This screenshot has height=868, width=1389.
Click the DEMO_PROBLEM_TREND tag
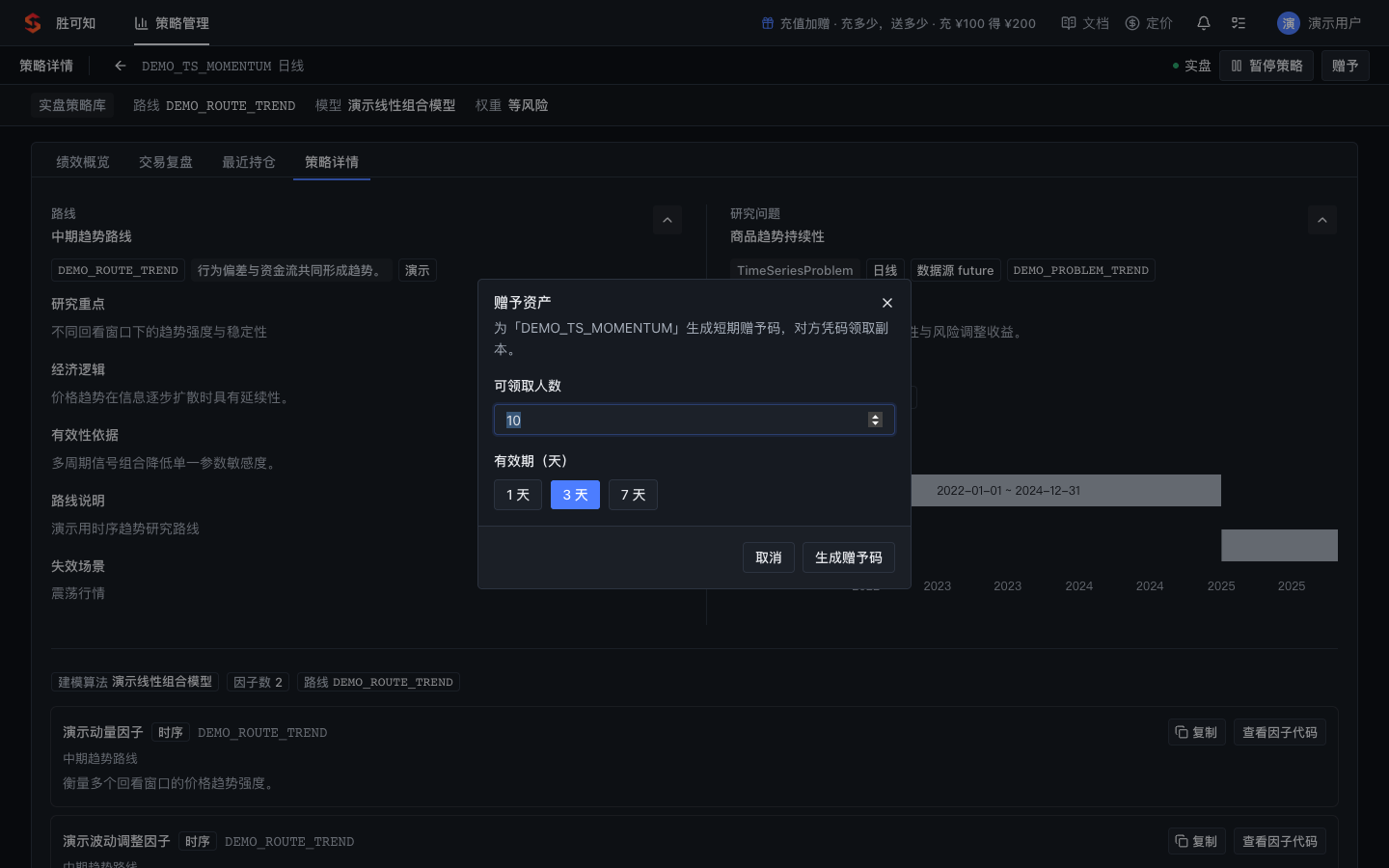click(1081, 270)
